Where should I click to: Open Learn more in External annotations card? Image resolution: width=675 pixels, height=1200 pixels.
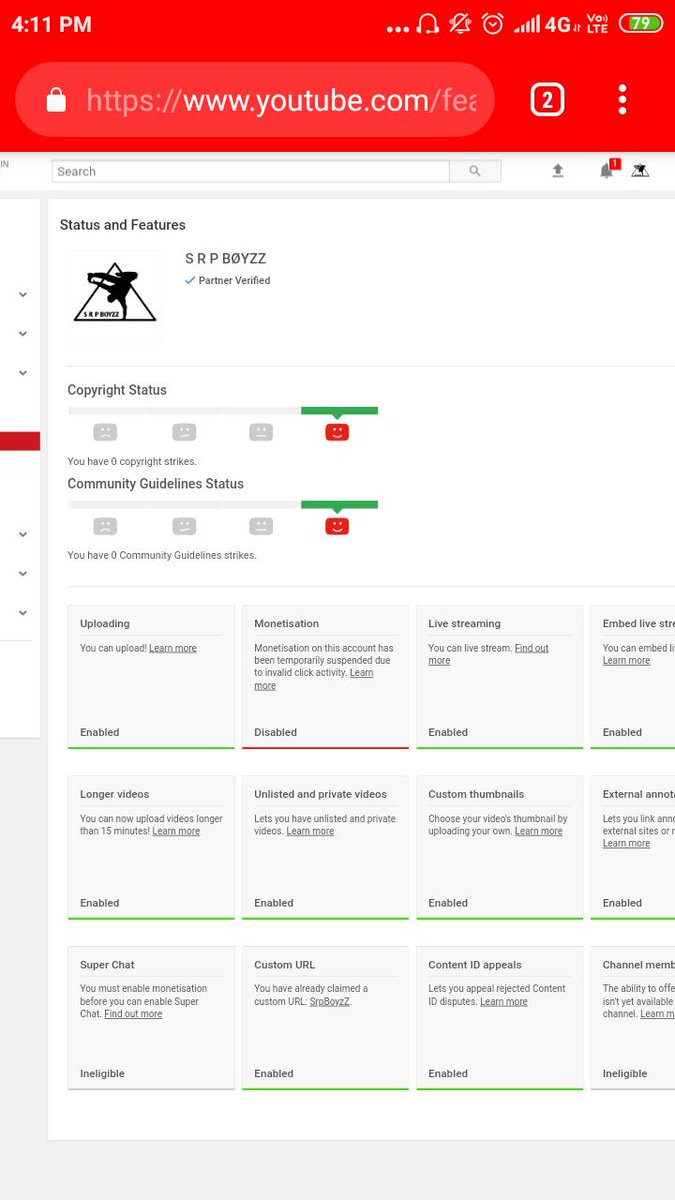tap(626, 843)
